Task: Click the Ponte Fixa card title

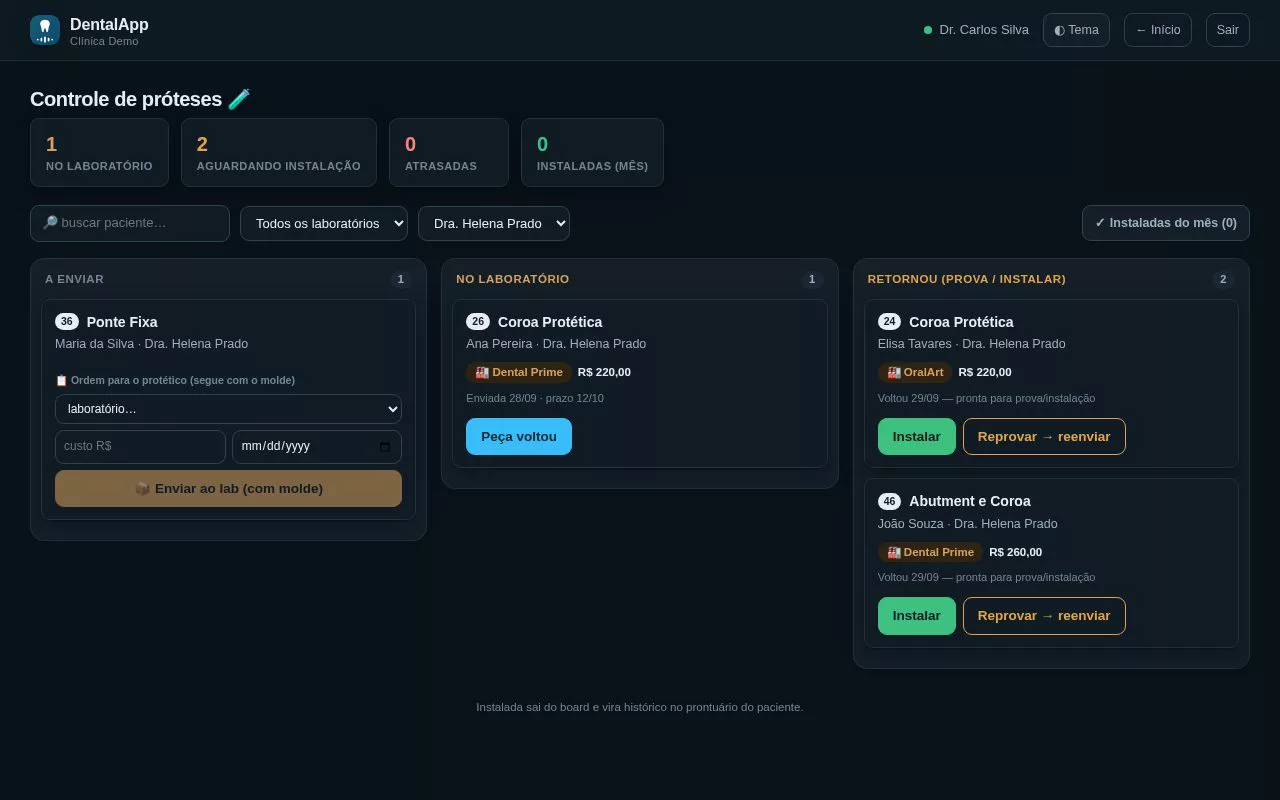Action: click(x=122, y=322)
